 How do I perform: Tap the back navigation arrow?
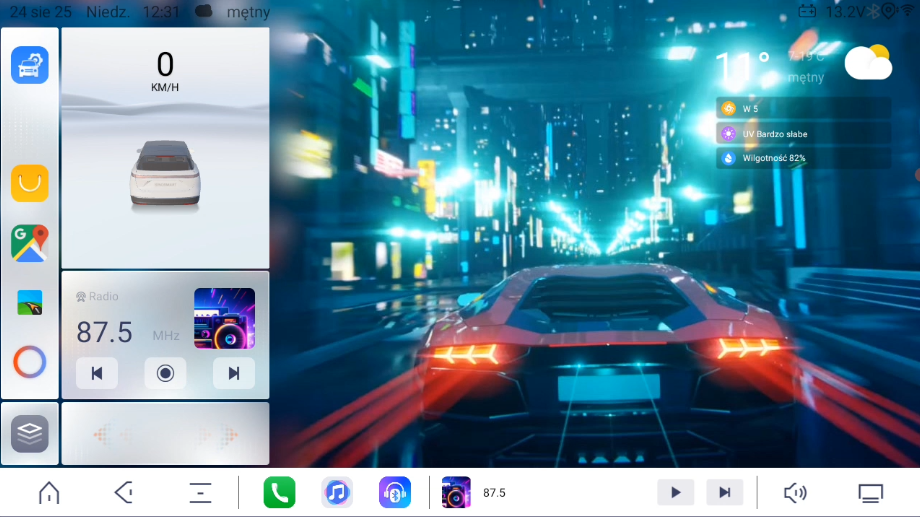[x=124, y=493]
